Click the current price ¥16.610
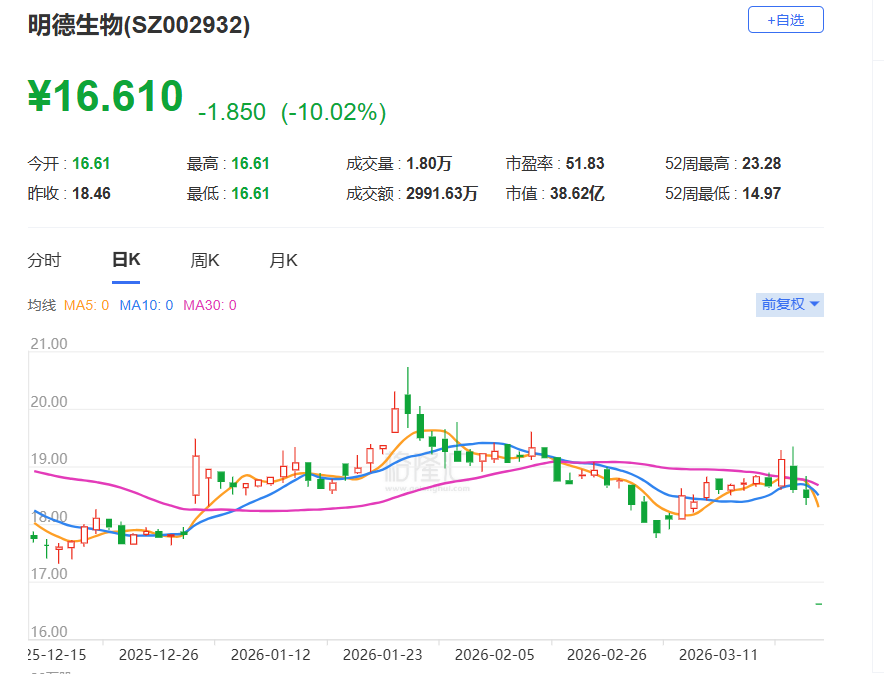The width and height of the screenshot is (884, 674). click(105, 96)
